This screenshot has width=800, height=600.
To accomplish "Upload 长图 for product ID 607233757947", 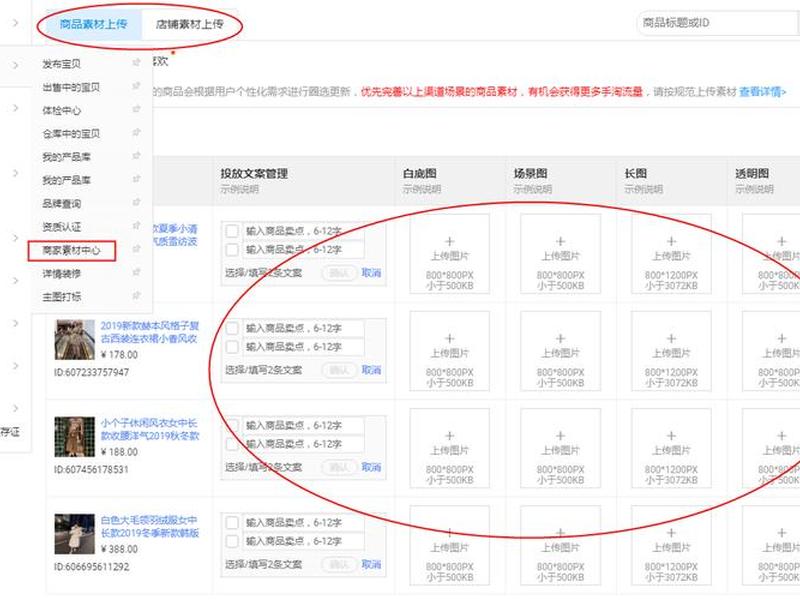I will pos(671,352).
